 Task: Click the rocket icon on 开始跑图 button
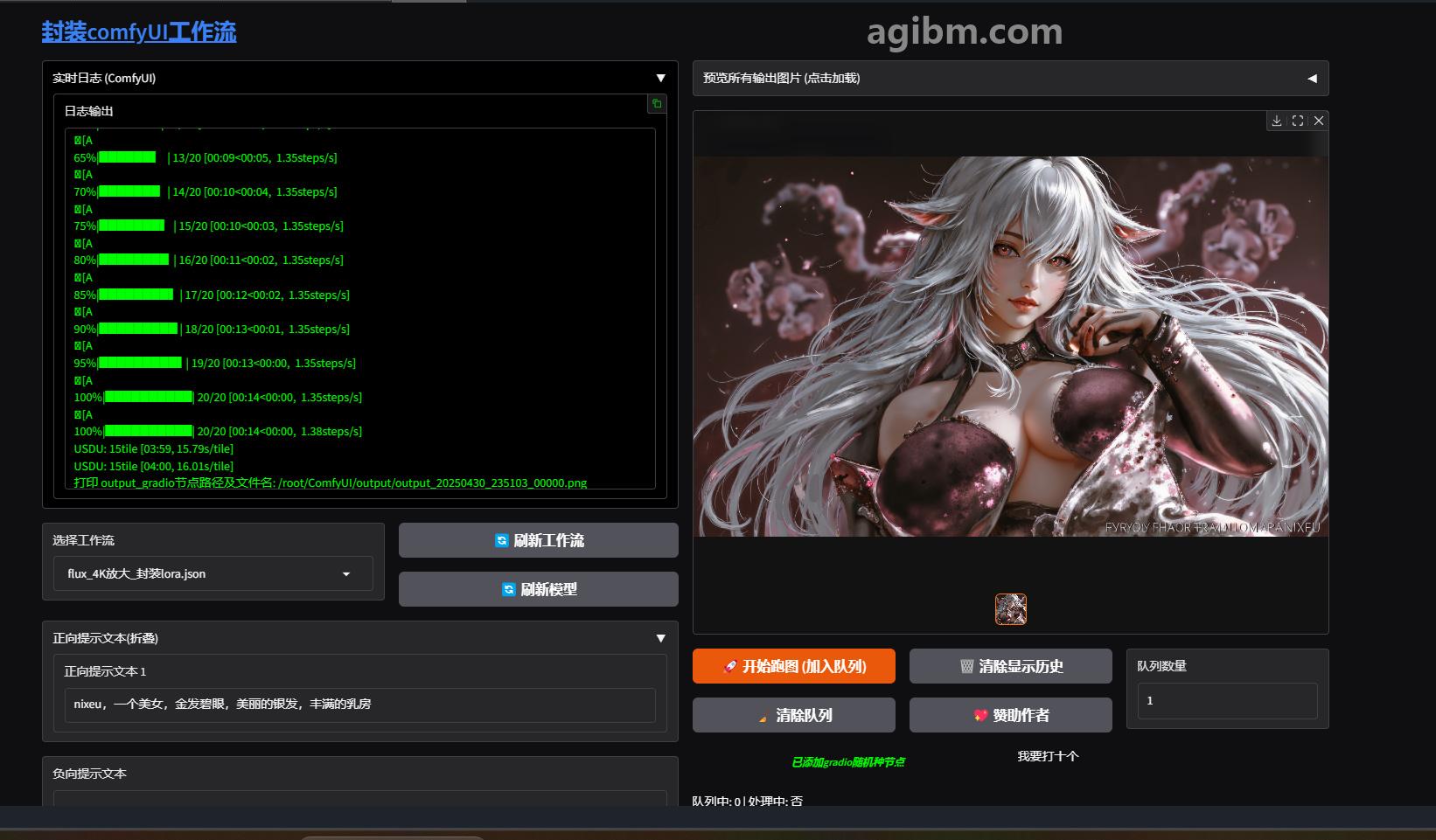[x=730, y=667]
